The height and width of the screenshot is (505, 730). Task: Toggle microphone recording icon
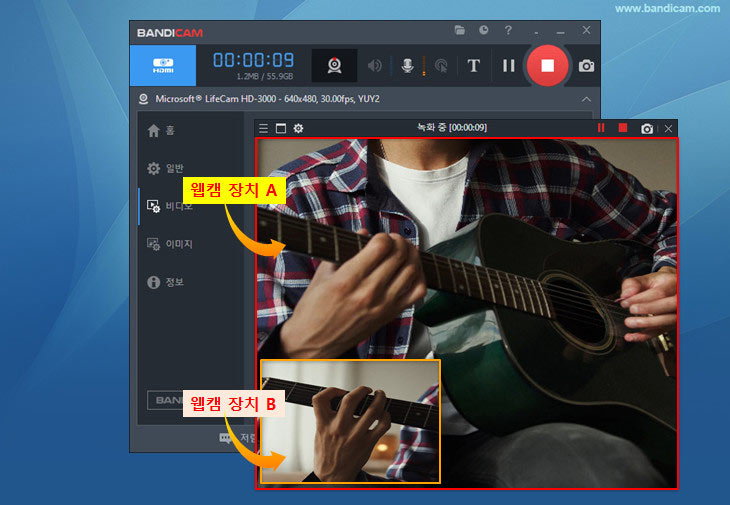click(x=407, y=66)
